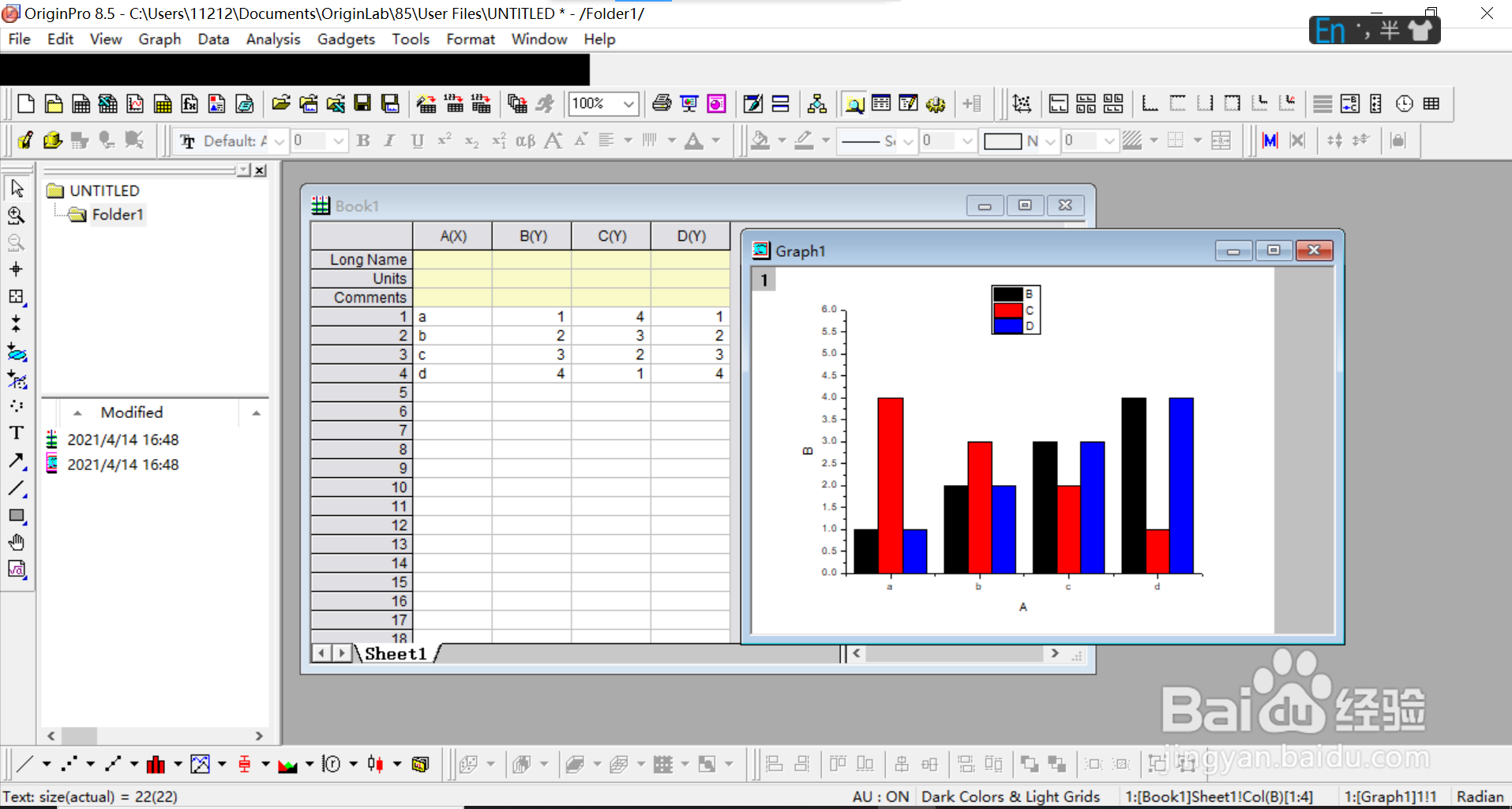Click the clock (Add Date/Time) icon
The width and height of the screenshot is (1512, 809).
[1404, 103]
